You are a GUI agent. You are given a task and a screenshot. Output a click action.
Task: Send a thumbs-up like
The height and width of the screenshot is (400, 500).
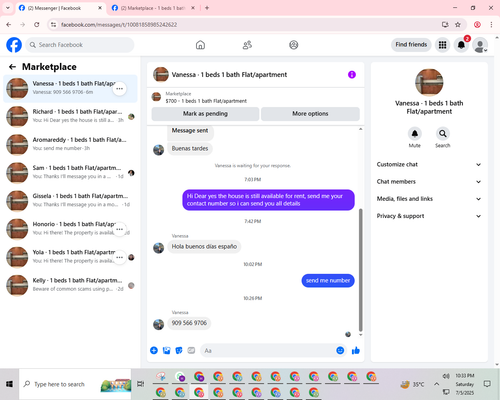(x=356, y=350)
